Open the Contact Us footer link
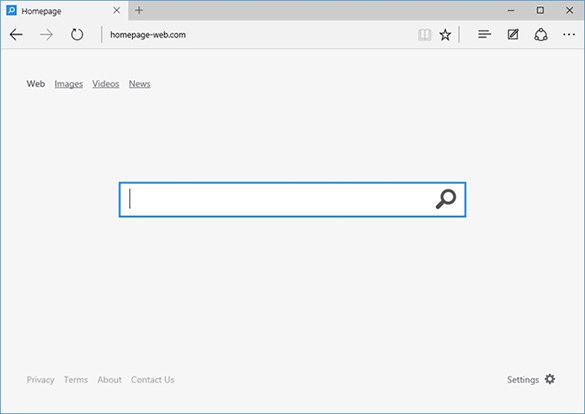The image size is (585, 414). click(153, 380)
